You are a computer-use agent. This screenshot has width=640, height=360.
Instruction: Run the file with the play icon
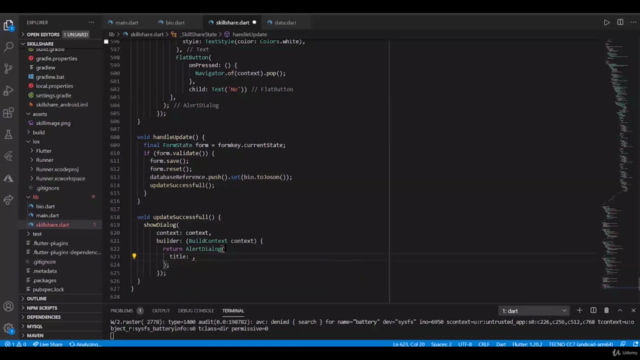(607, 22)
